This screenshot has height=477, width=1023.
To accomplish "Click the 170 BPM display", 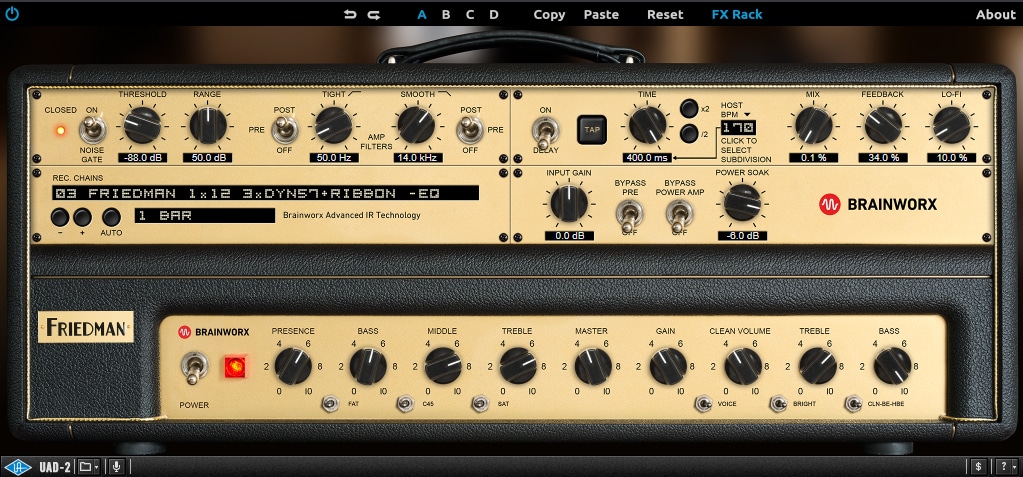I will click(738, 128).
